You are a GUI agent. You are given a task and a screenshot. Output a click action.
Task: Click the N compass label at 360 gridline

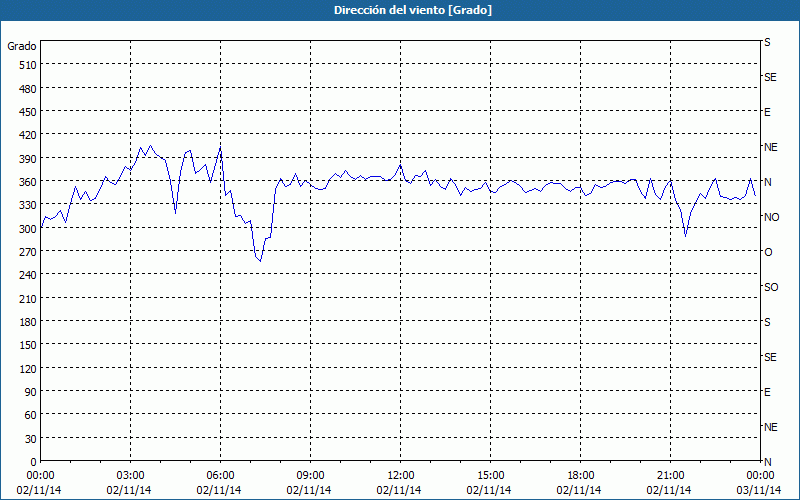click(768, 182)
